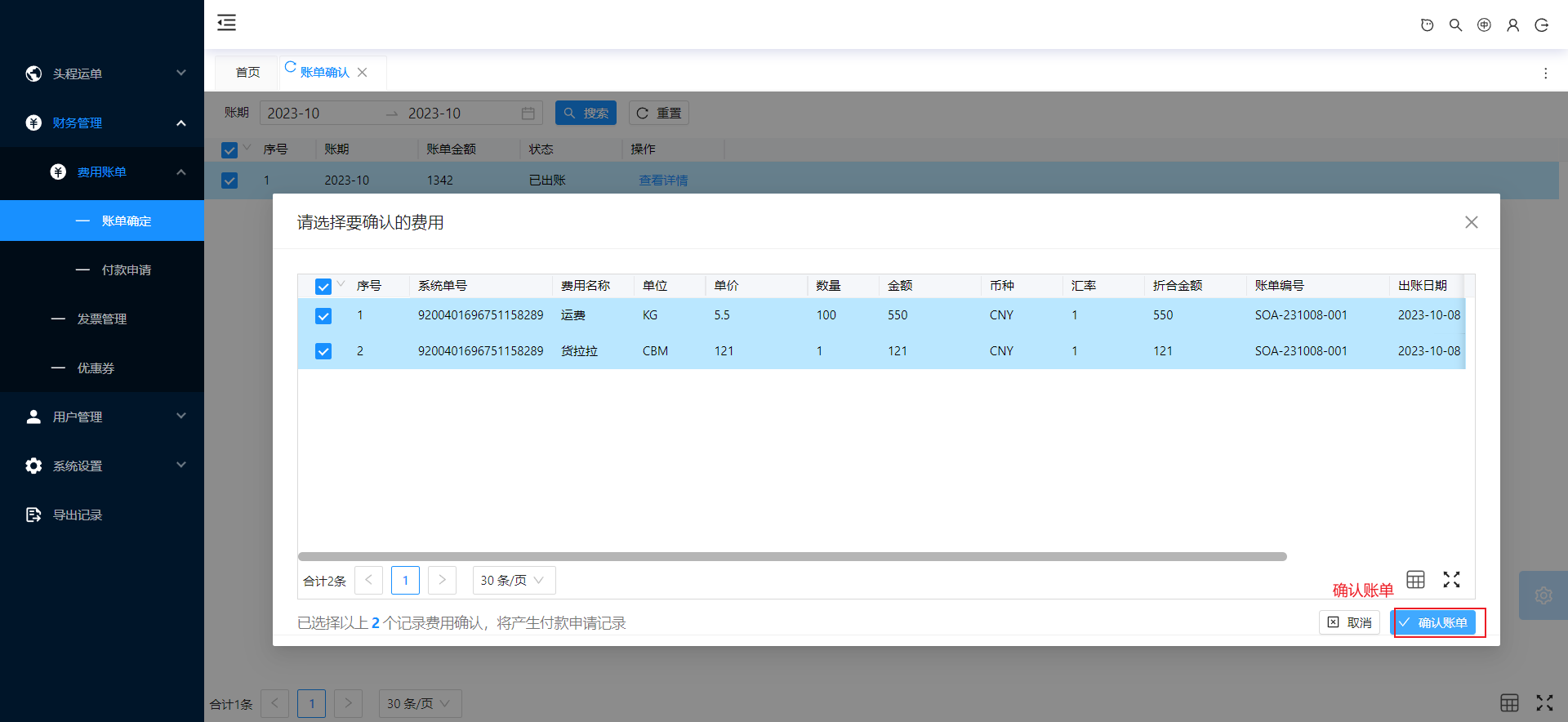Click the 确认账单 button
The width and height of the screenshot is (1568, 722).
(1433, 622)
